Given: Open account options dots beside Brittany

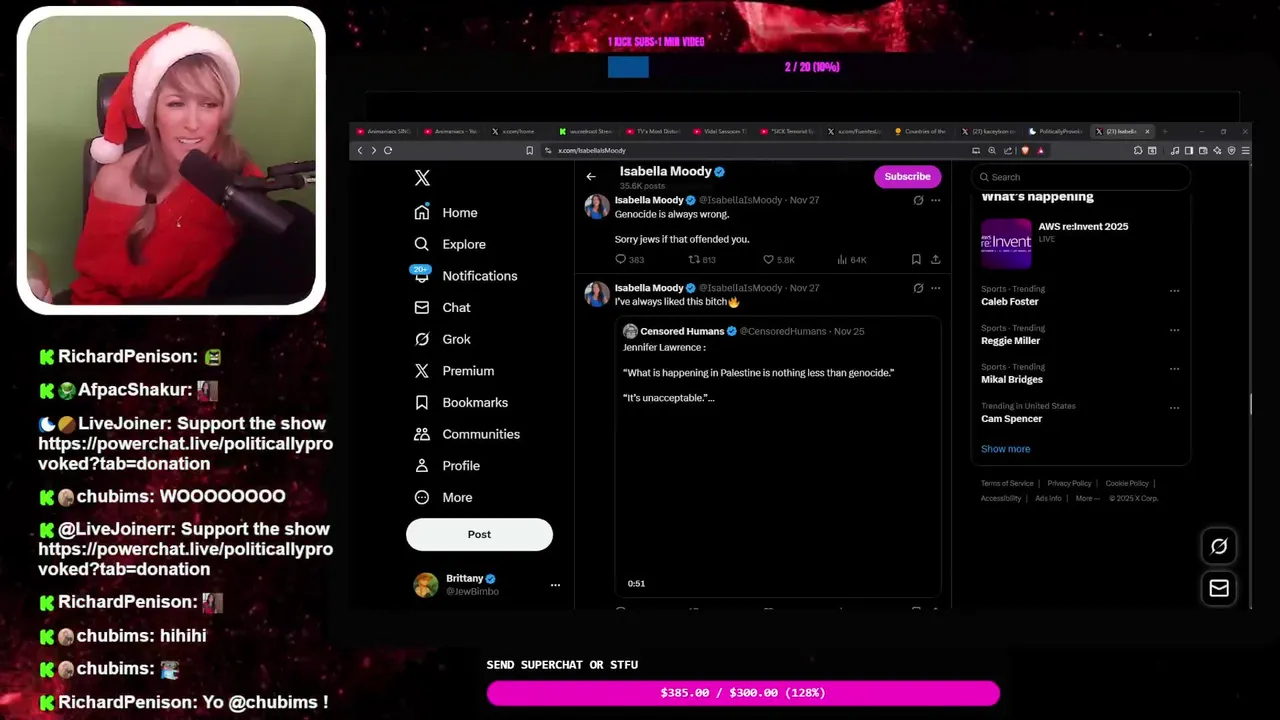Looking at the screenshot, I should (555, 585).
